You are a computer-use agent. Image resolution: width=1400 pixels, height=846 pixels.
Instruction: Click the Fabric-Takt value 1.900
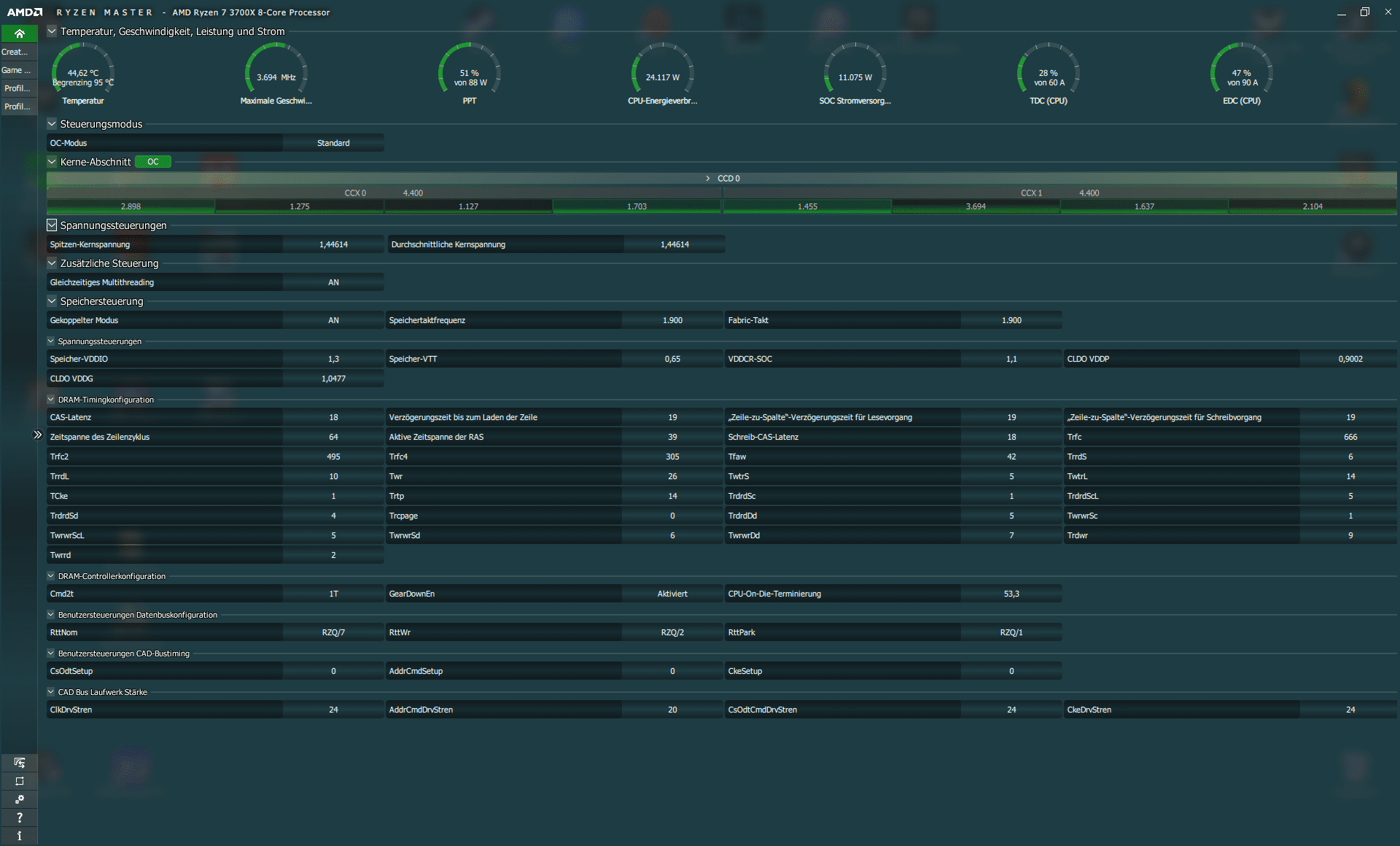1011,320
